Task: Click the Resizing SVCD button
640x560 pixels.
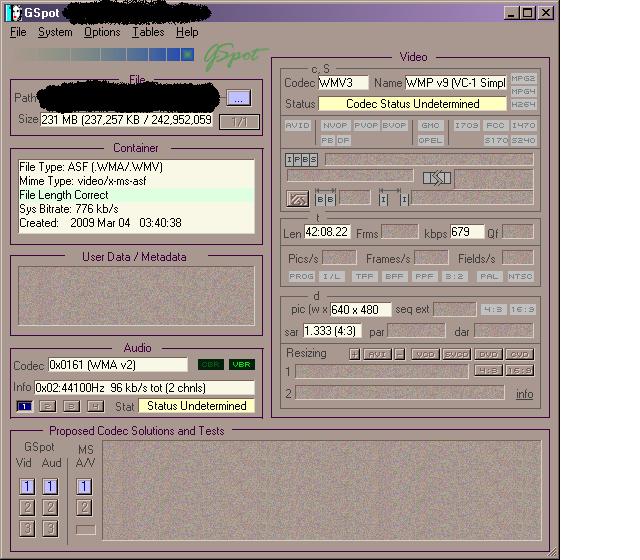Action: click(456, 354)
